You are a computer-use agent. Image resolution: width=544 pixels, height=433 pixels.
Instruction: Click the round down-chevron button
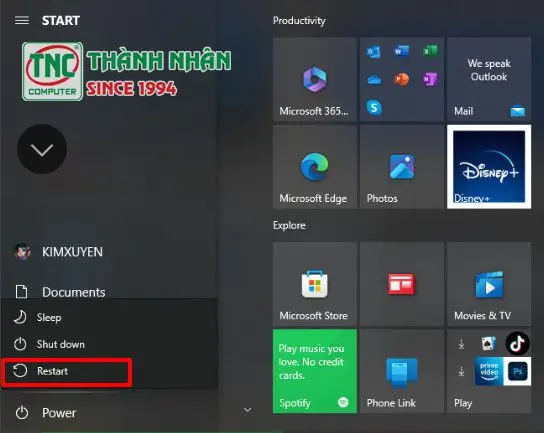tap(42, 149)
